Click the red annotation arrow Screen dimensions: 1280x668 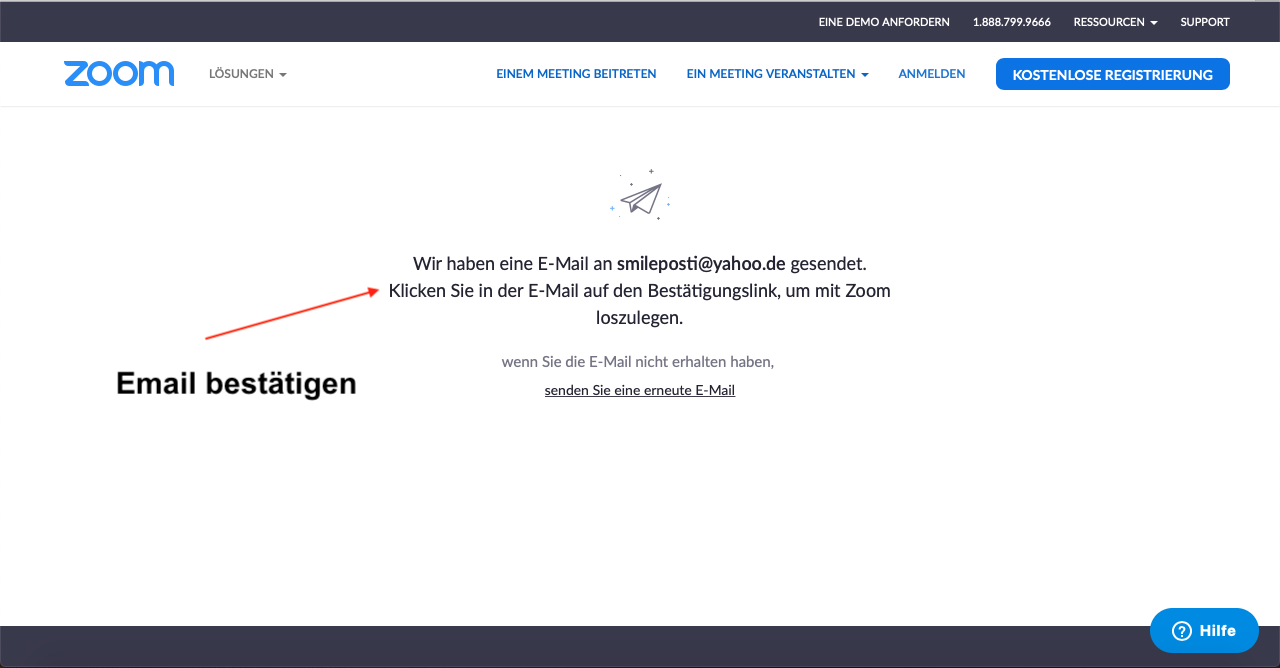[x=291, y=314]
